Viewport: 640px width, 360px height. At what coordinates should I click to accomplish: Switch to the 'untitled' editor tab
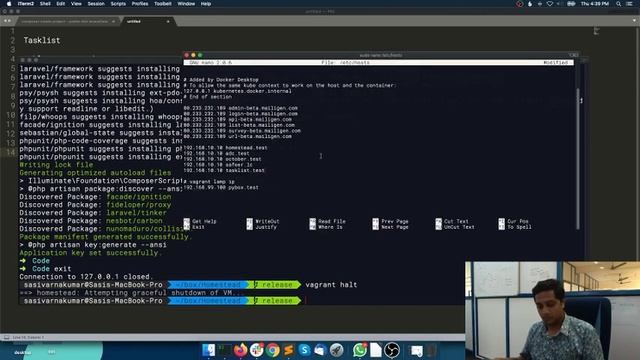148,21
